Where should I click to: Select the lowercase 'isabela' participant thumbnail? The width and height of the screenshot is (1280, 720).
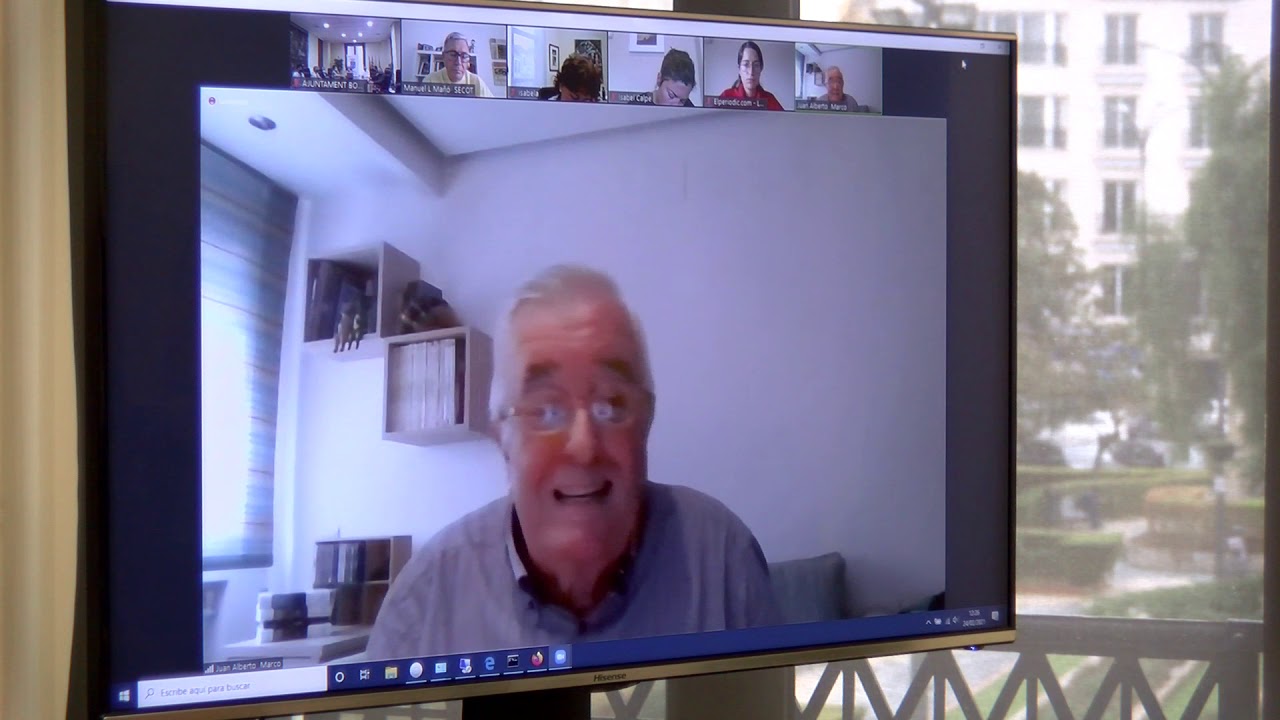pyautogui.click(x=558, y=63)
